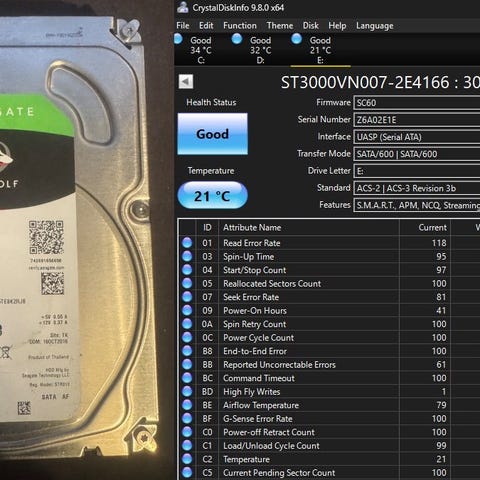
Task: Click status orb for Read Error Rate
Action: [x=187, y=243]
